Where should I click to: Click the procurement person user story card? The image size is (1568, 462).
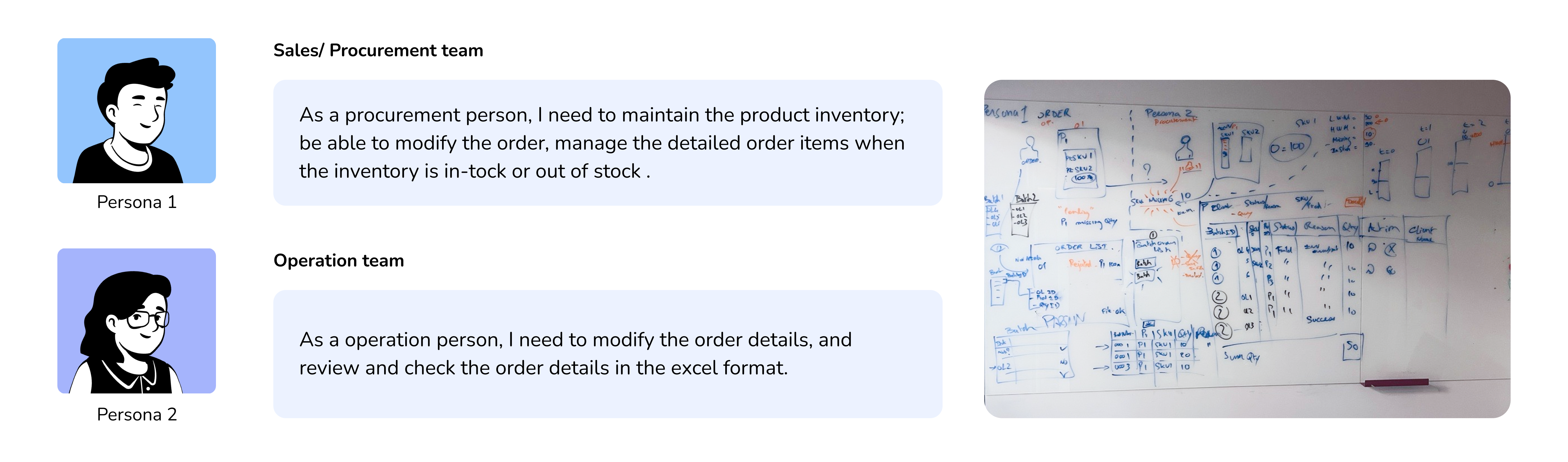coord(607,142)
